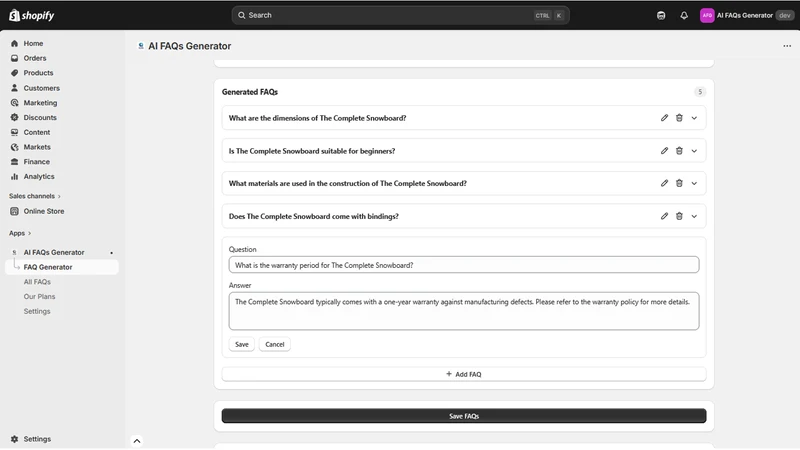The width and height of the screenshot is (800, 450).
Task: Click the black Save FAQs button
Action: 464,416
